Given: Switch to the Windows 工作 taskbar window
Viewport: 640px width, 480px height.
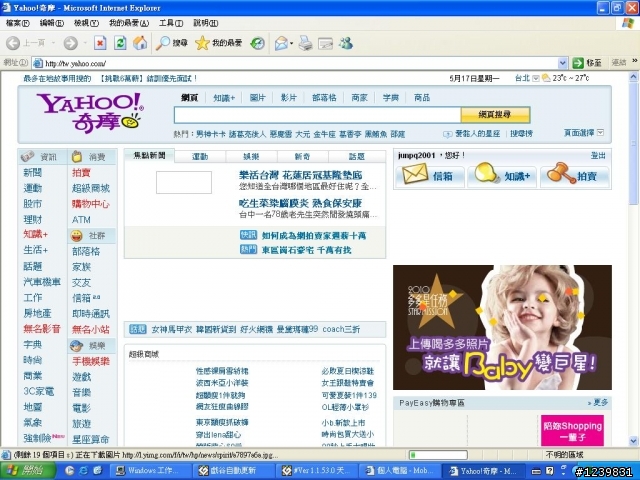Looking at the screenshot, I should (x=151, y=471).
